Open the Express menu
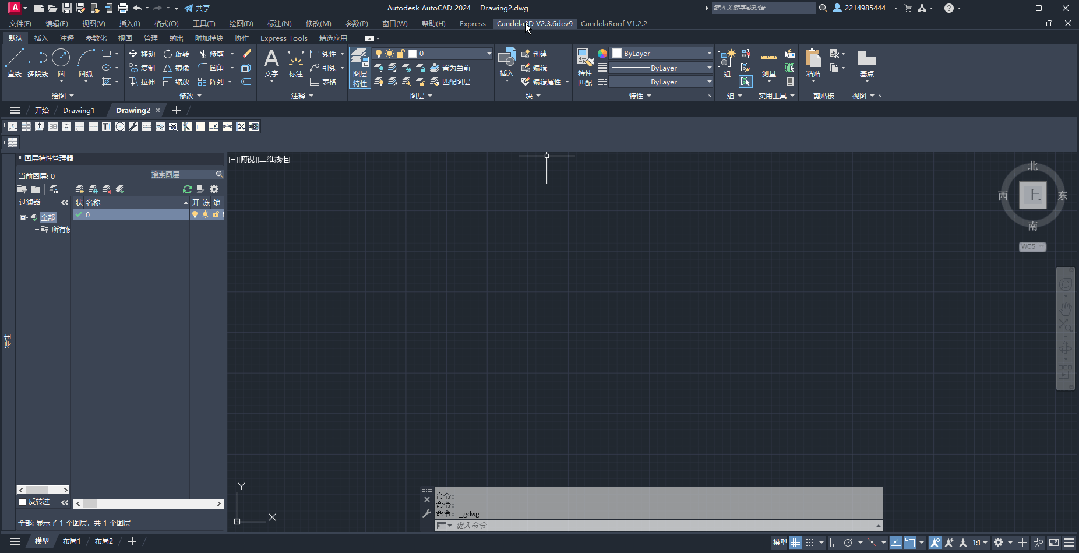 472,23
